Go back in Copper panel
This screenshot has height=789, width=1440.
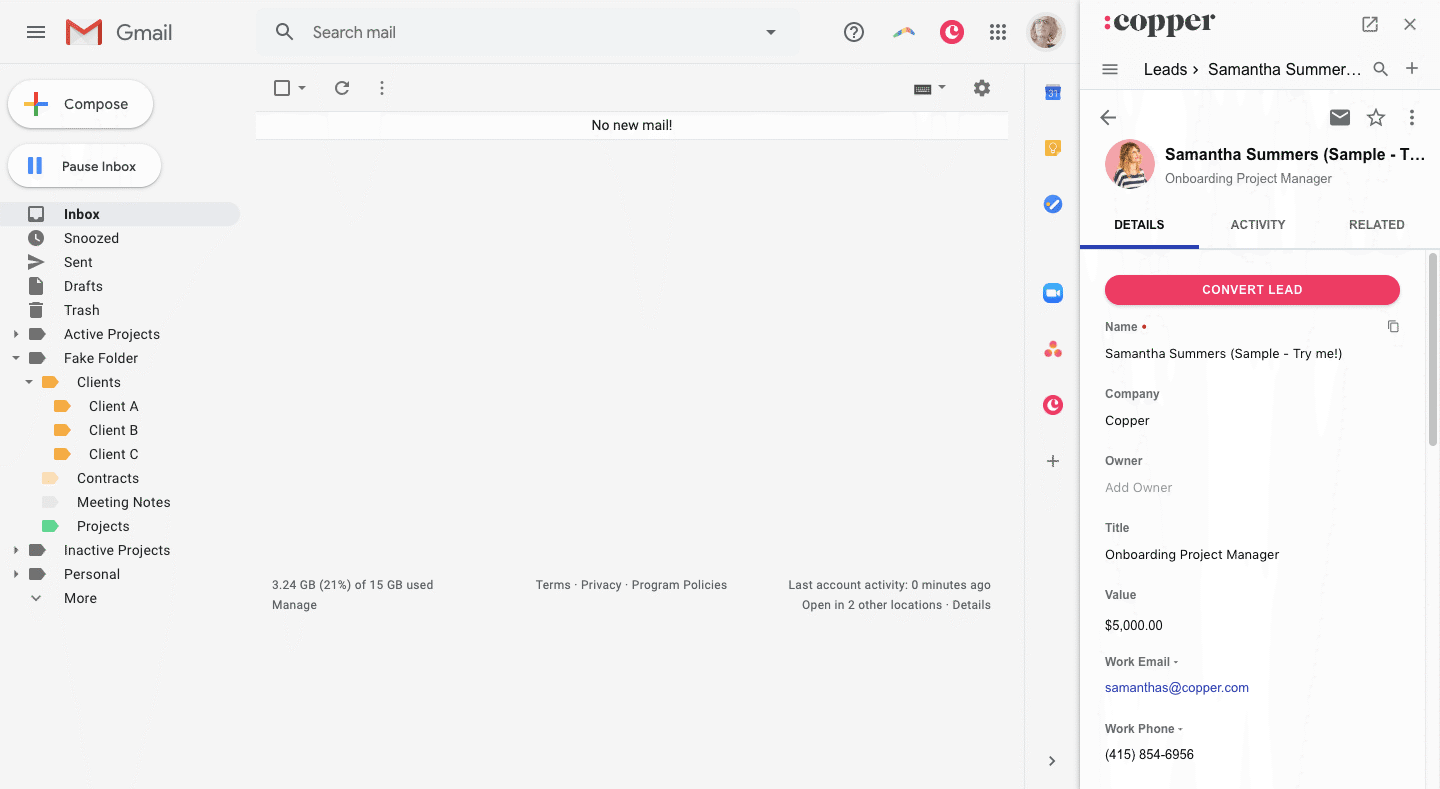click(x=1108, y=118)
